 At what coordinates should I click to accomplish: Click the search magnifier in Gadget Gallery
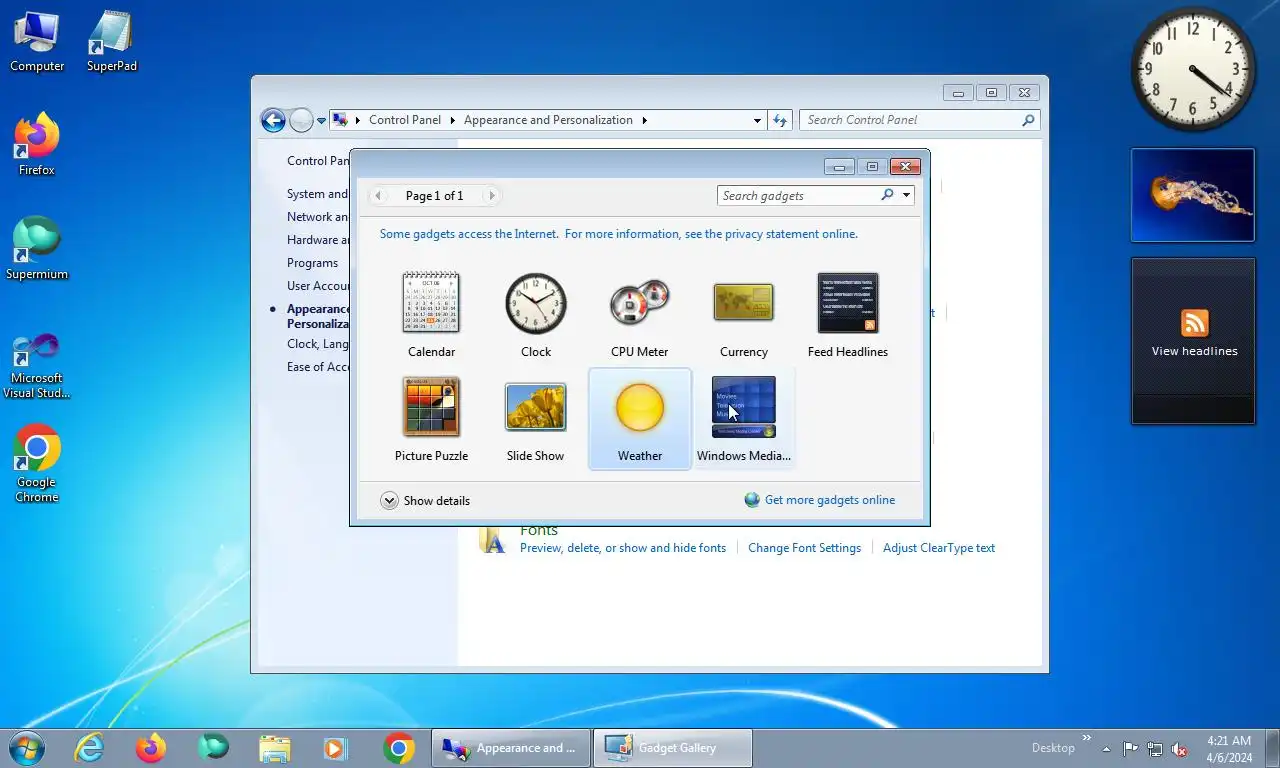click(887, 195)
